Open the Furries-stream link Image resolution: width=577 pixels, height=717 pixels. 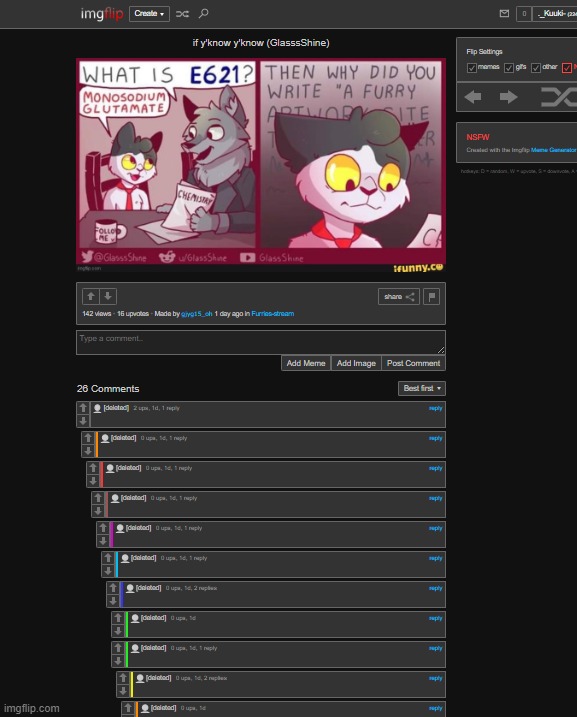272,314
